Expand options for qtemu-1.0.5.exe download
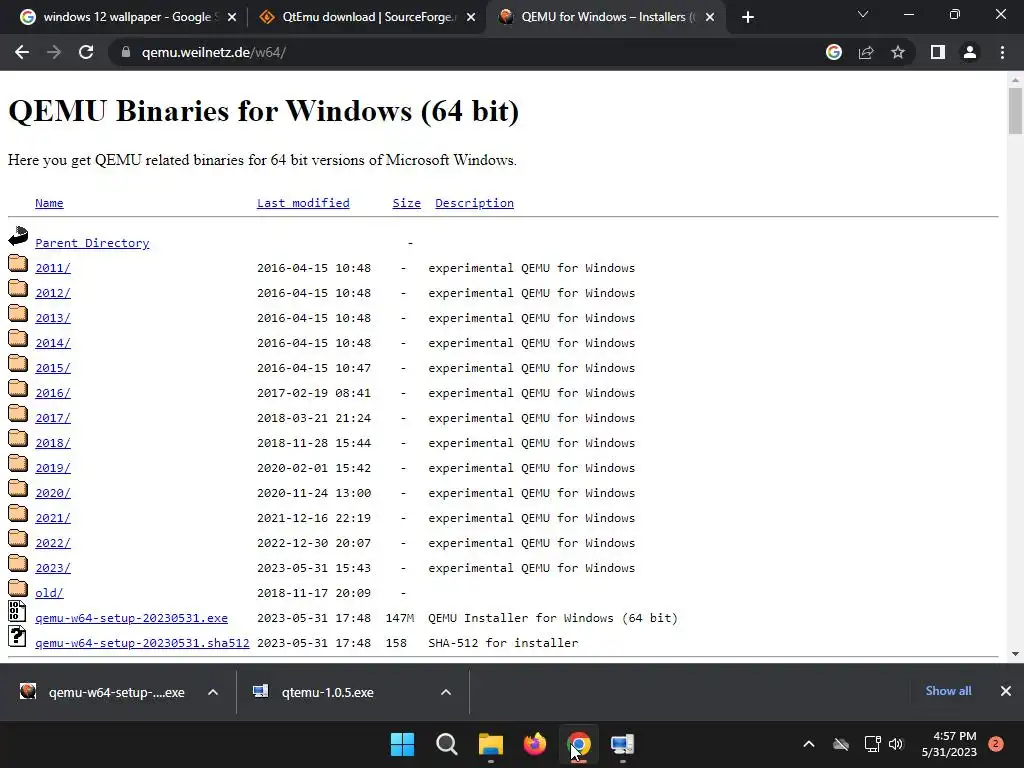 446,692
